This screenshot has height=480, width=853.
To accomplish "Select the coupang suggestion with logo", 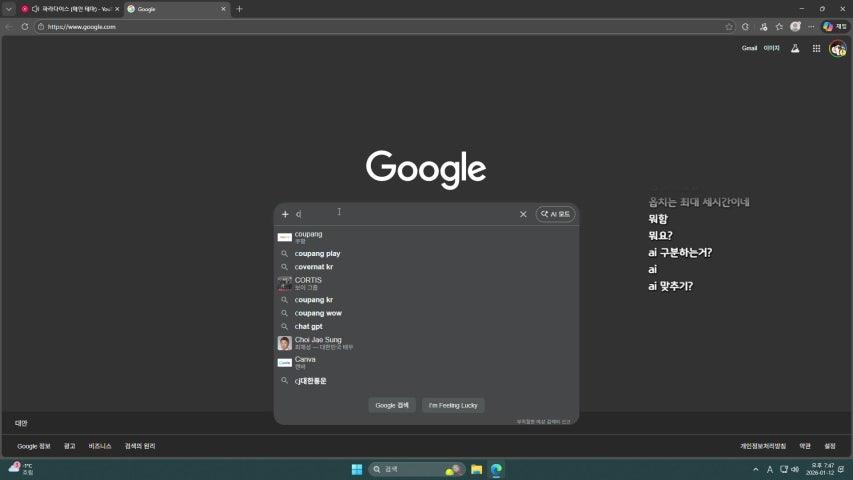I will 426,237.
